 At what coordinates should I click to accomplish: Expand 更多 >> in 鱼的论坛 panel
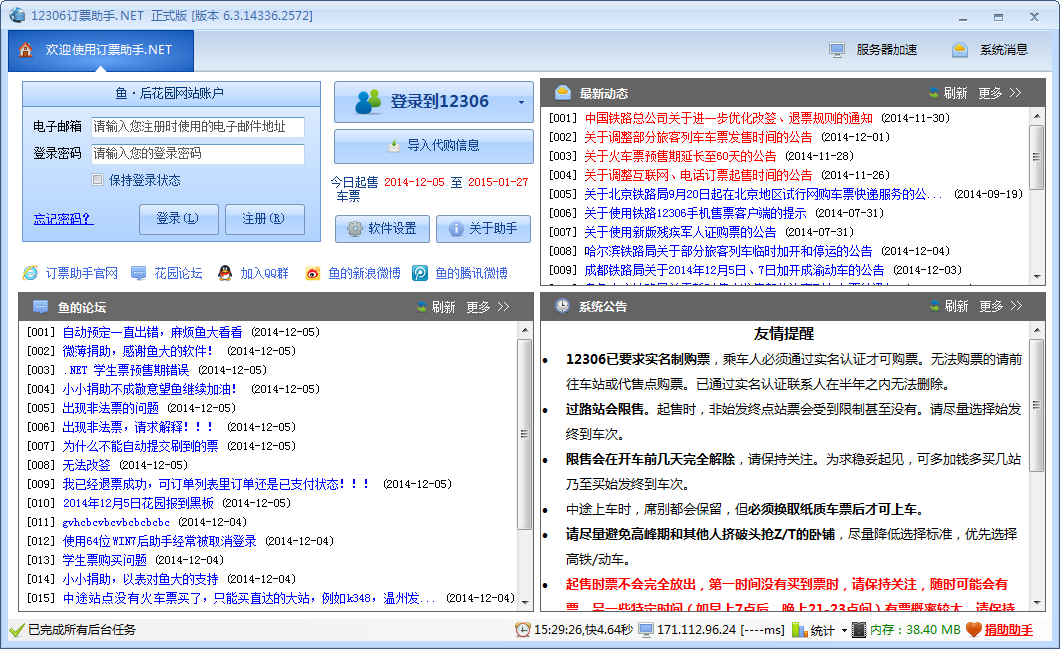click(x=487, y=307)
